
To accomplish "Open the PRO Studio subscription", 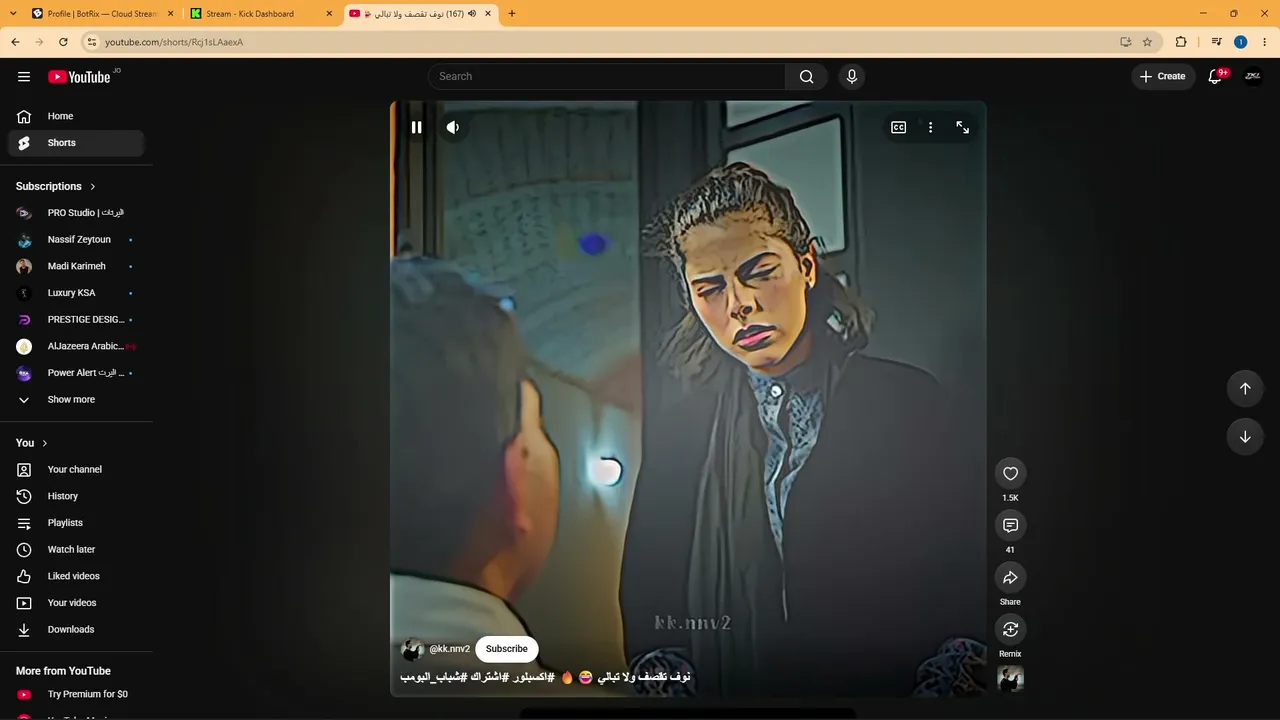I will click(x=77, y=213).
